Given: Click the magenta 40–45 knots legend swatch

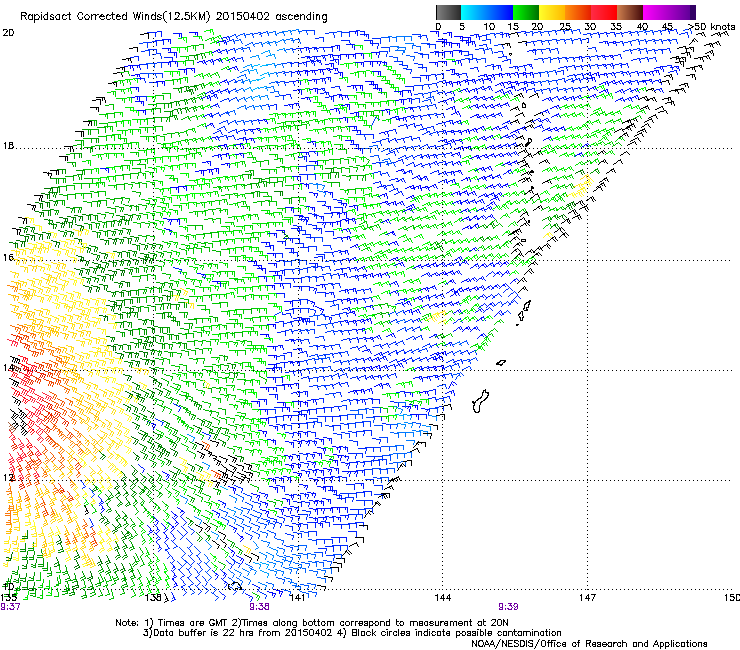Looking at the screenshot, I should (x=656, y=12).
